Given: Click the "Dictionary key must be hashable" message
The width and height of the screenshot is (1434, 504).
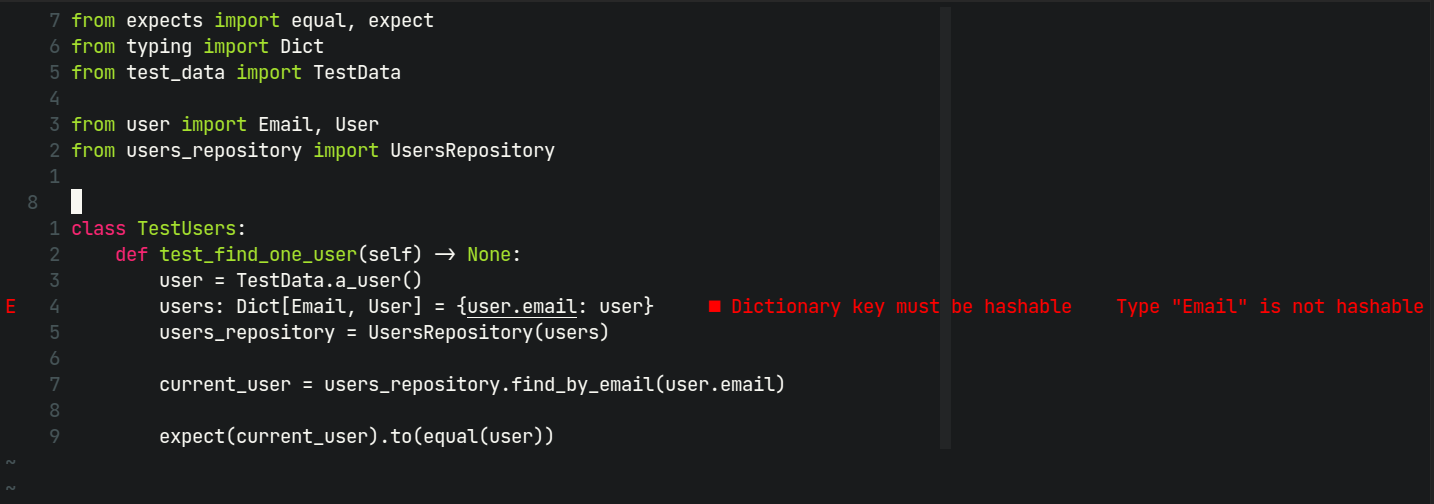Looking at the screenshot, I should 901,307.
